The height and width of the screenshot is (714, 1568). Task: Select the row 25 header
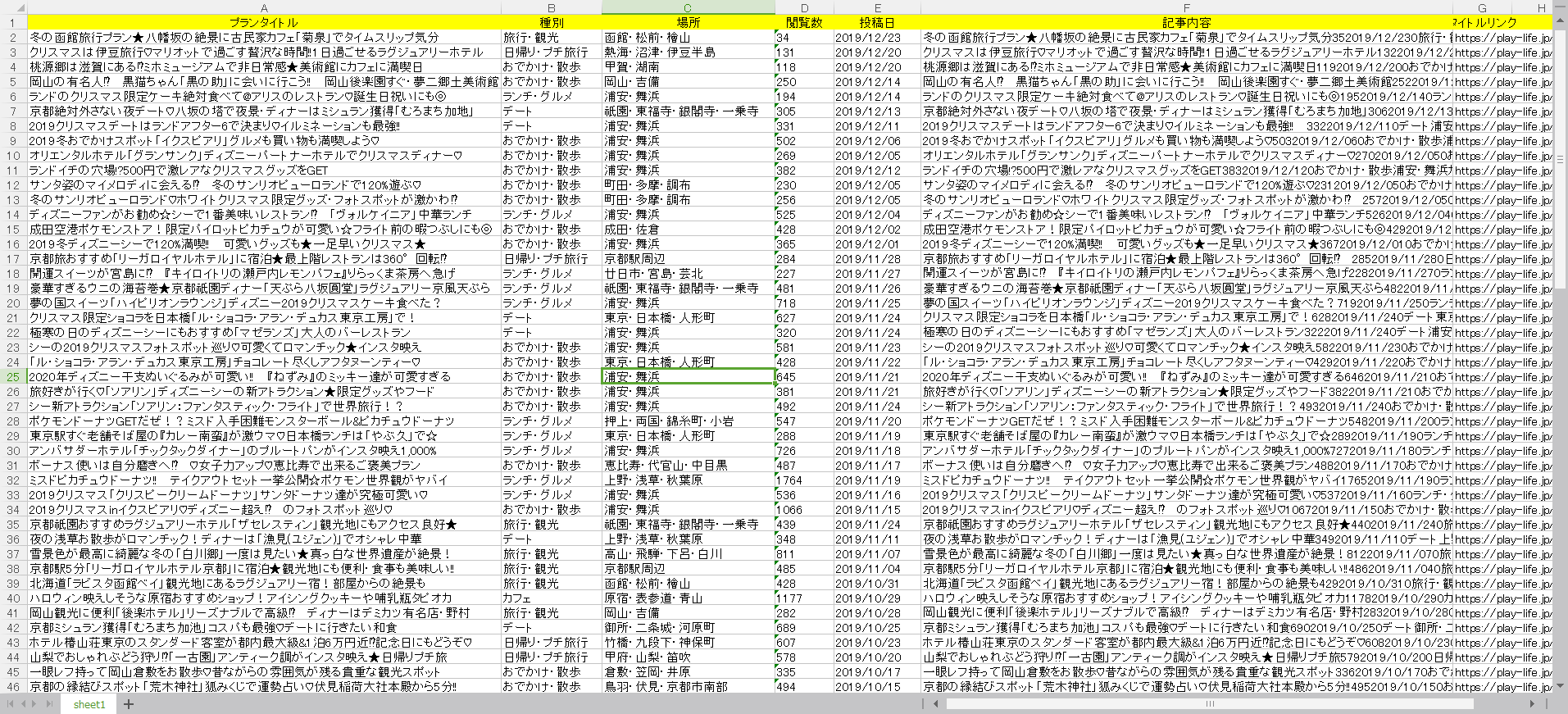coord(13,377)
